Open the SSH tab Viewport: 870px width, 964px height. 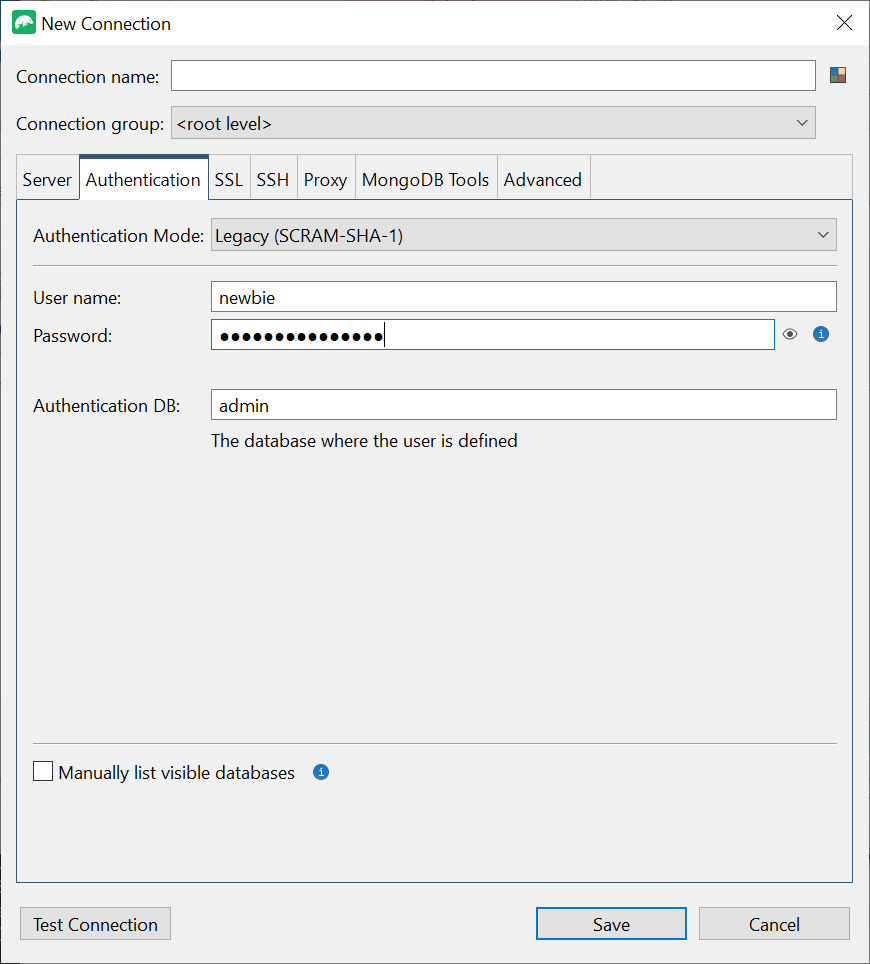pyautogui.click(x=272, y=179)
